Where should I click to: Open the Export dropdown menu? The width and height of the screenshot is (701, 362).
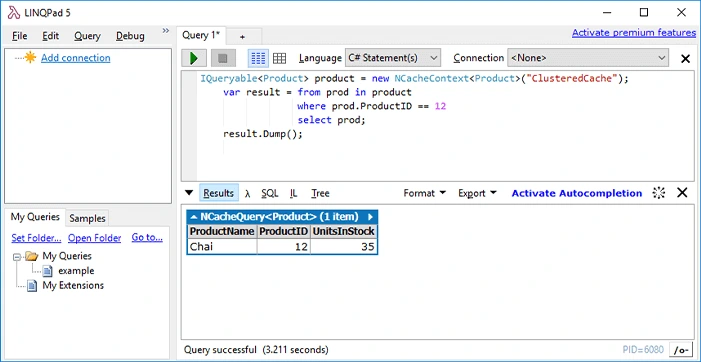pos(477,193)
